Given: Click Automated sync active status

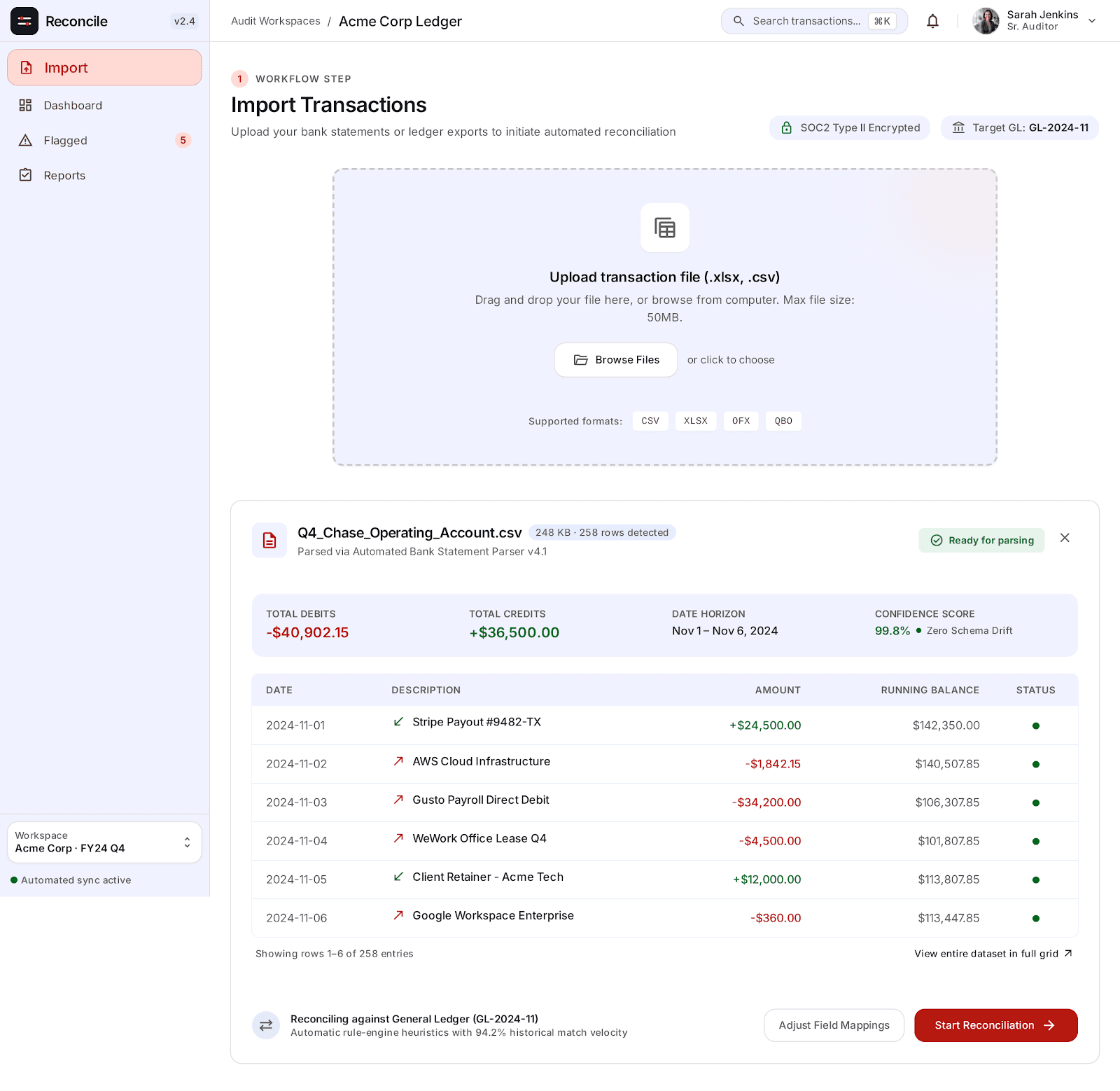Looking at the screenshot, I should point(71,880).
